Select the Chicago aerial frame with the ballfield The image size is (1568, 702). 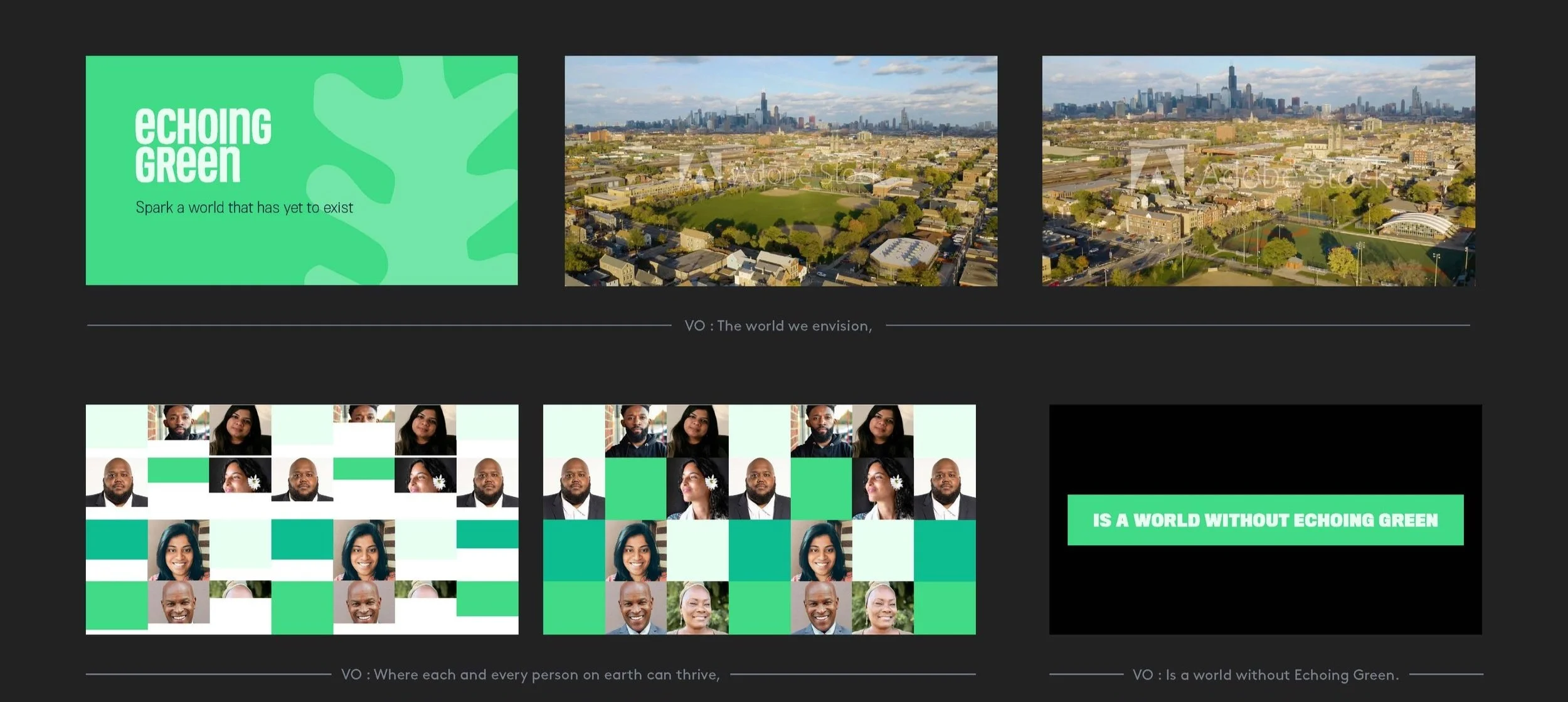[x=781, y=171]
